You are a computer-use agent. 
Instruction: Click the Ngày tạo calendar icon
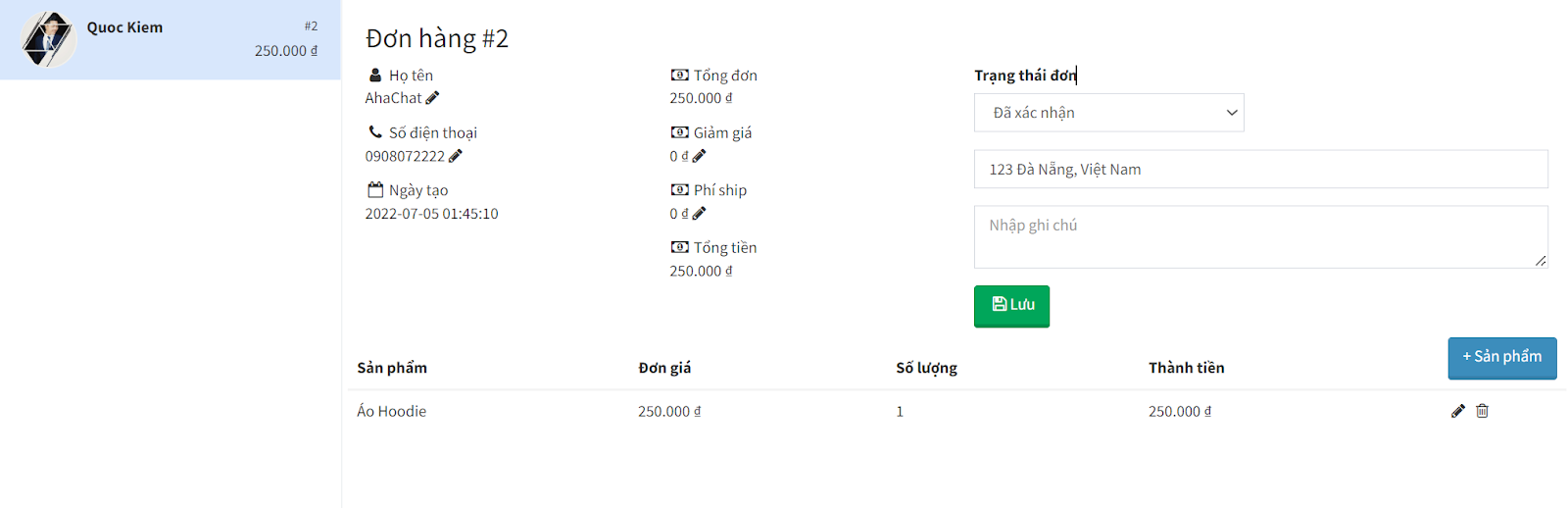point(375,189)
